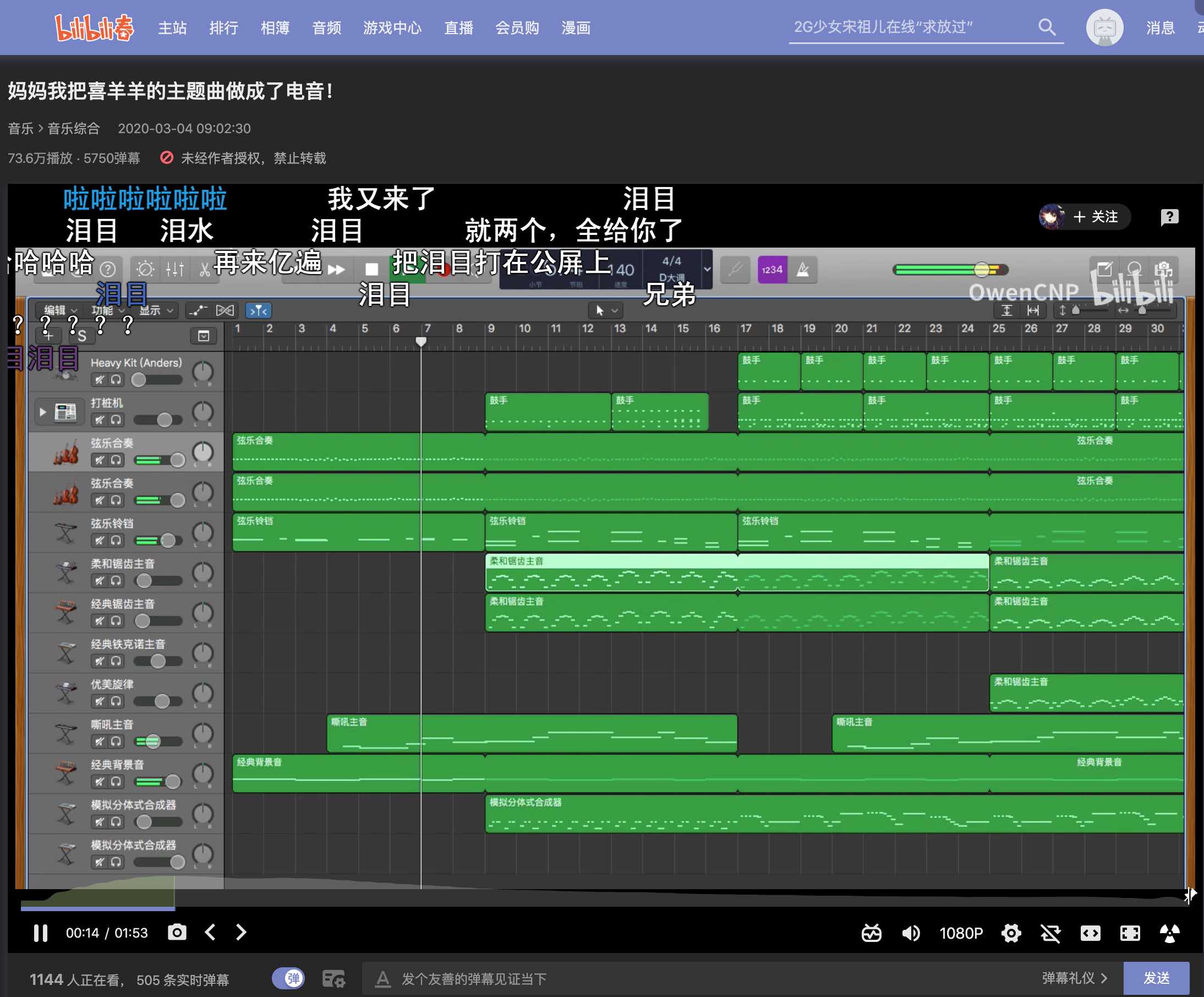Click the tuning fork icon in GarageBand toolbar
Image resolution: width=1204 pixels, height=997 pixels.
736,269
